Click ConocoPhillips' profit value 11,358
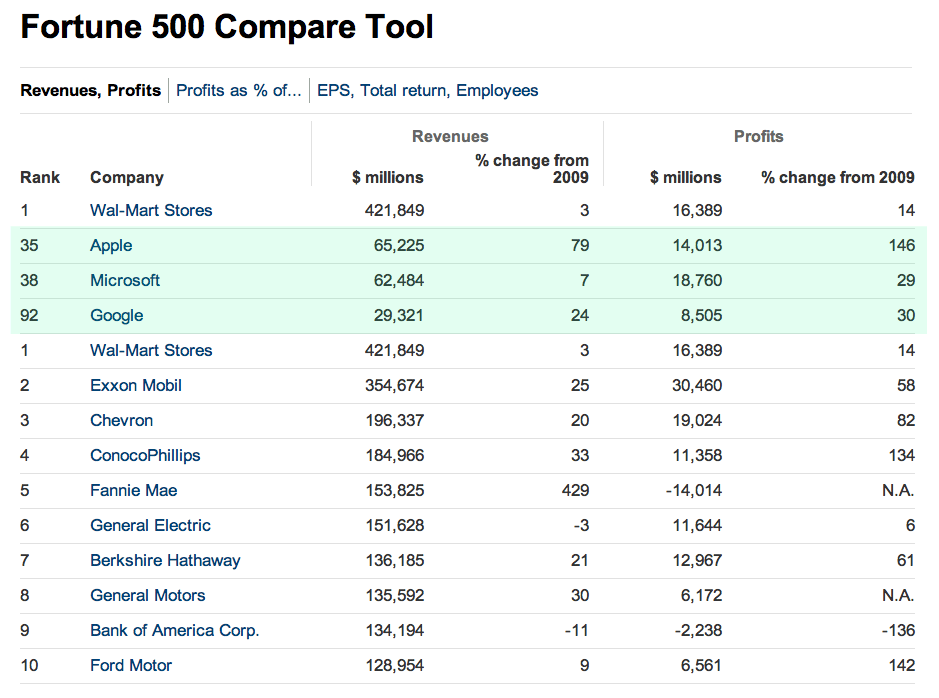This screenshot has height=698, width=939. 697,456
